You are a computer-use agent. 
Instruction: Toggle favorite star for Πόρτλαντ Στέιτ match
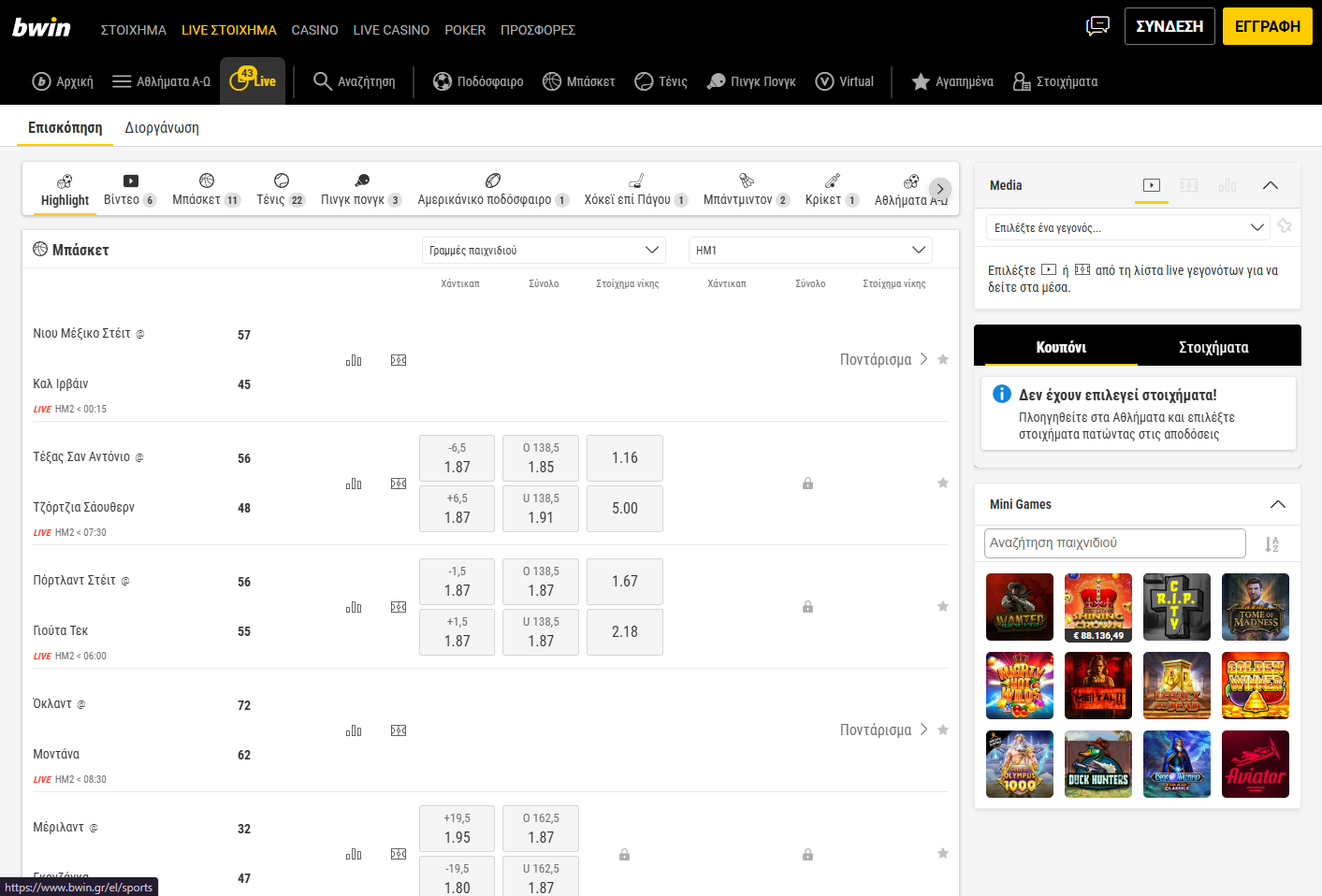pos(943,606)
